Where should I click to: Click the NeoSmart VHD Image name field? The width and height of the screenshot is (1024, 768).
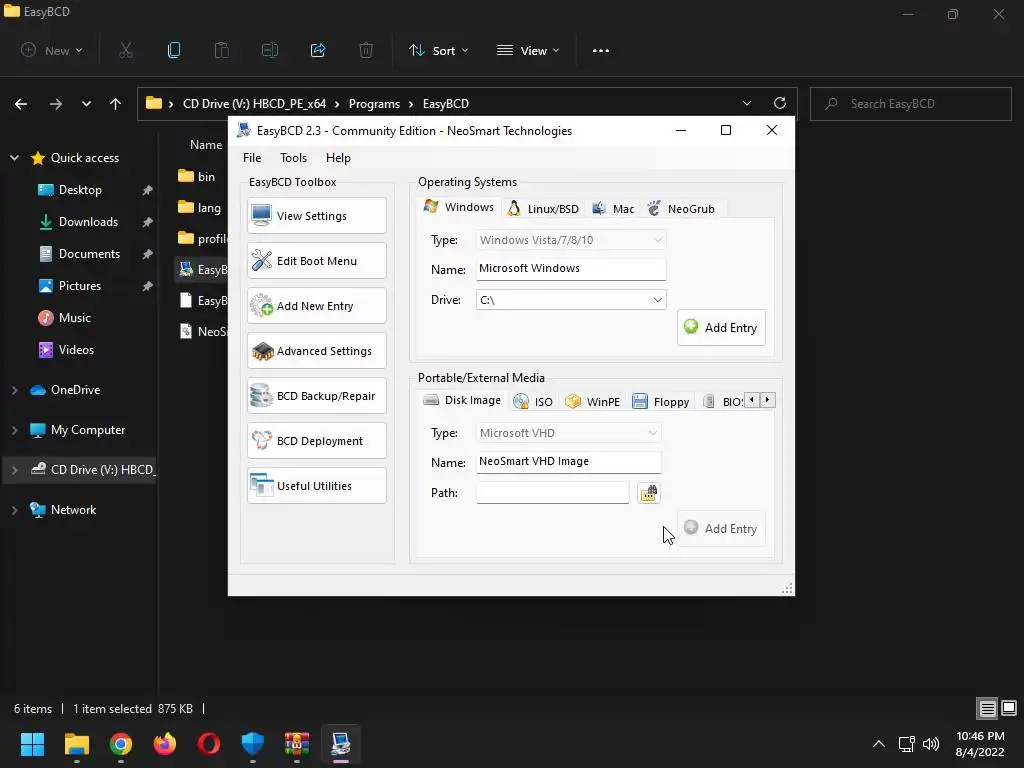[x=568, y=462]
